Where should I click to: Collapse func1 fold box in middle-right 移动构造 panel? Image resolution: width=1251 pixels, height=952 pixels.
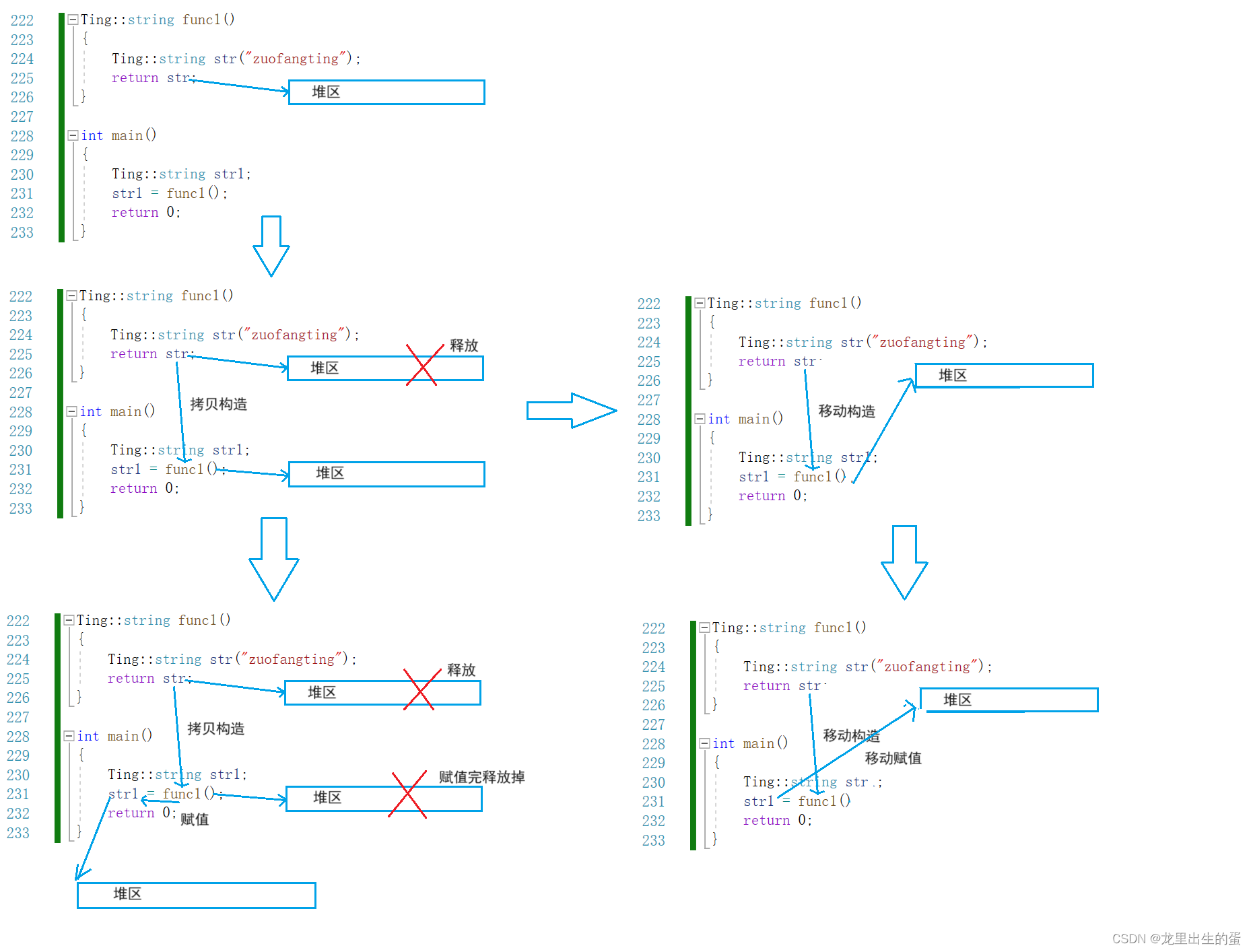click(700, 303)
